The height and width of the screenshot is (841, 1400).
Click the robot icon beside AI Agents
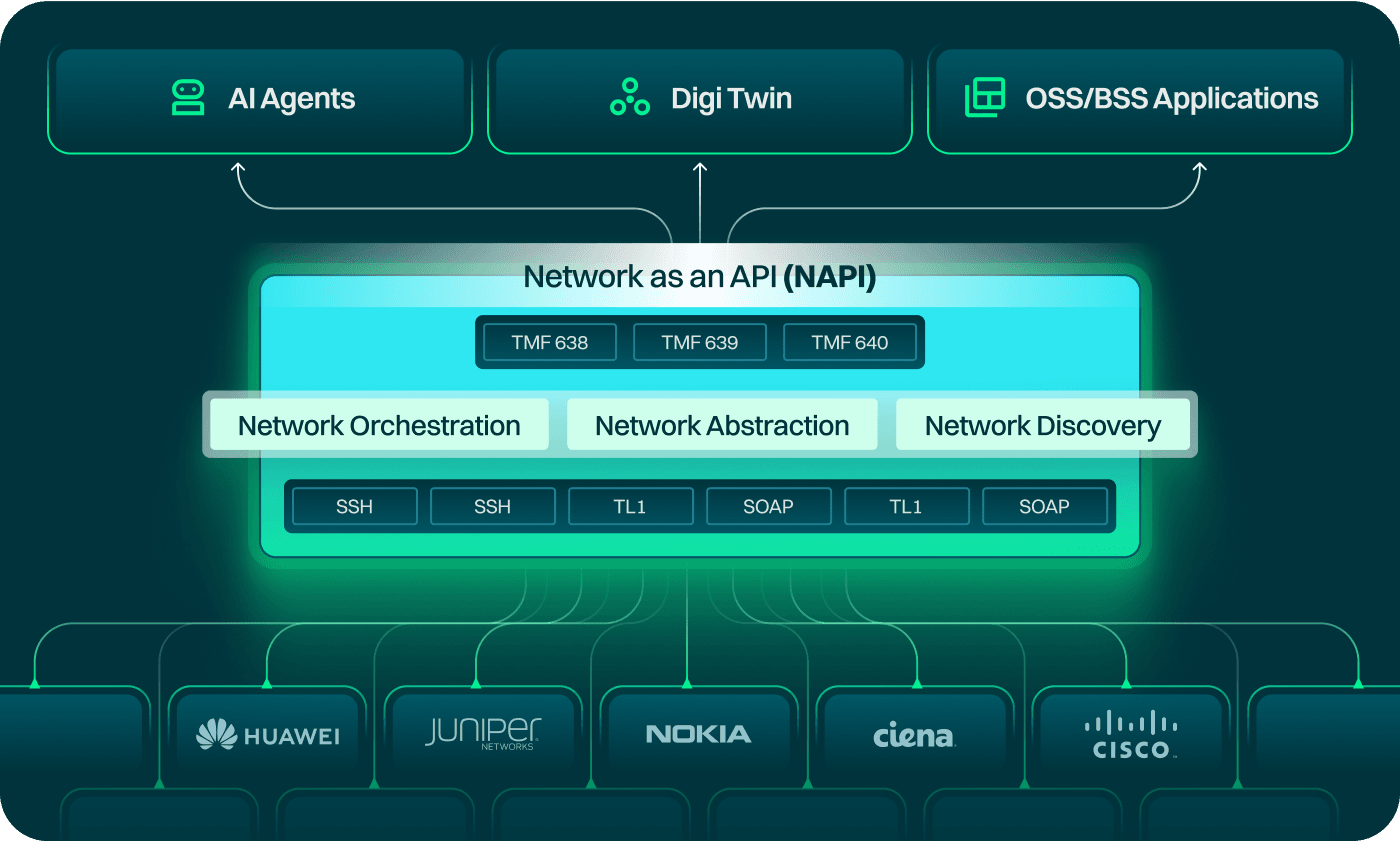pos(188,98)
